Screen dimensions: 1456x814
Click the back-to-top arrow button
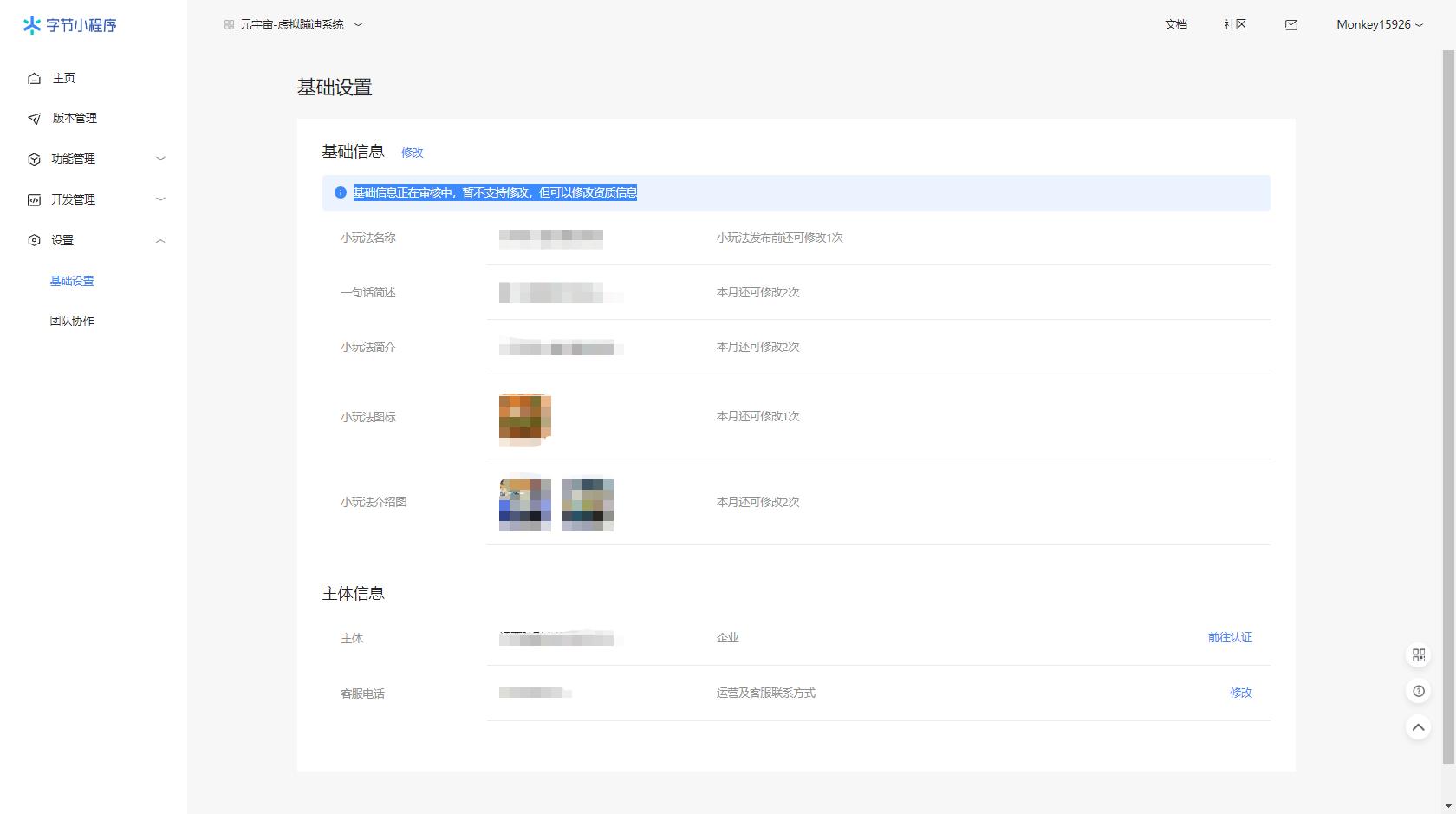click(1418, 727)
